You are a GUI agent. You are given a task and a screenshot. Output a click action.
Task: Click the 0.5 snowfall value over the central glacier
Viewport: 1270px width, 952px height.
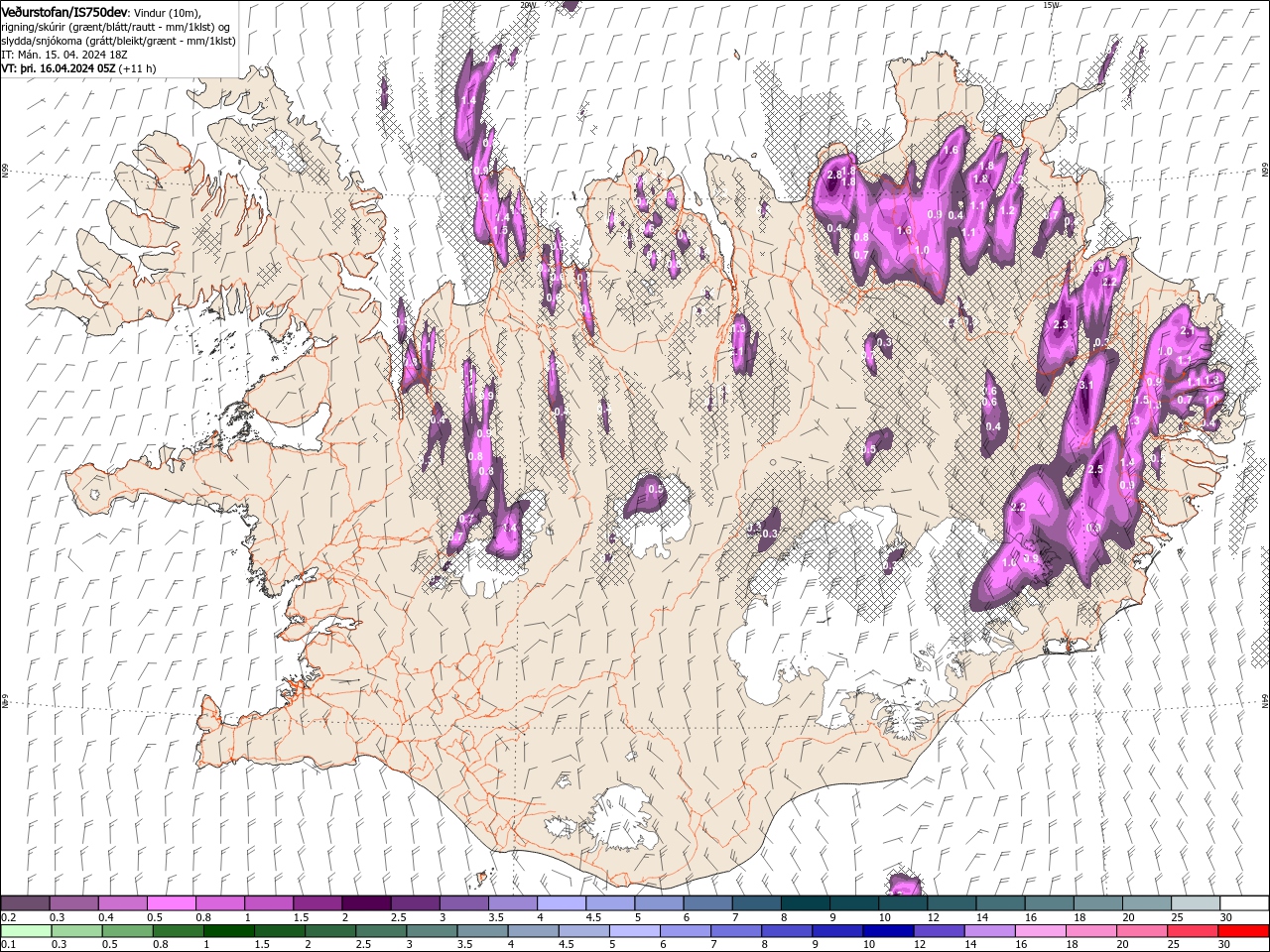[x=655, y=489]
